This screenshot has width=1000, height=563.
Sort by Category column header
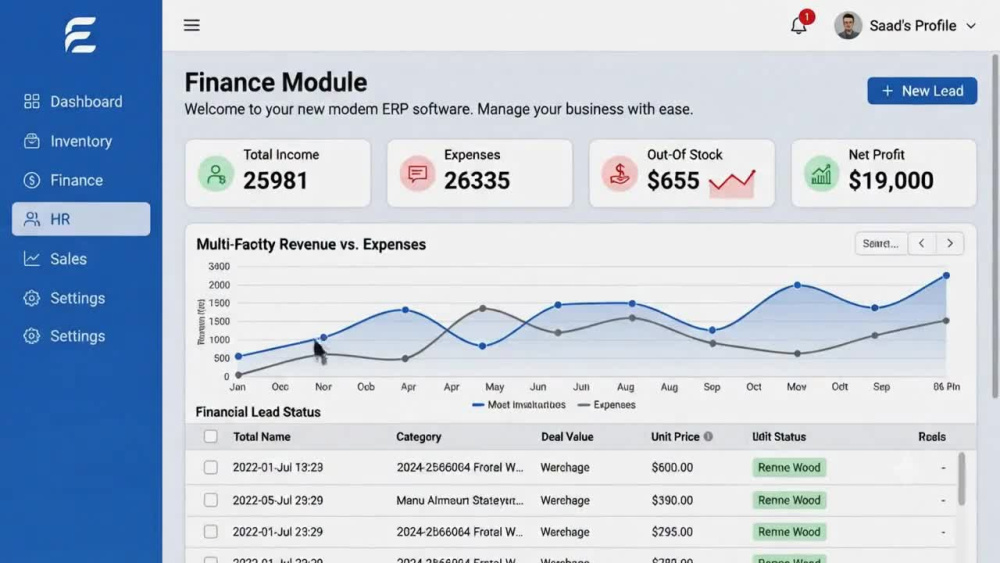pos(418,437)
